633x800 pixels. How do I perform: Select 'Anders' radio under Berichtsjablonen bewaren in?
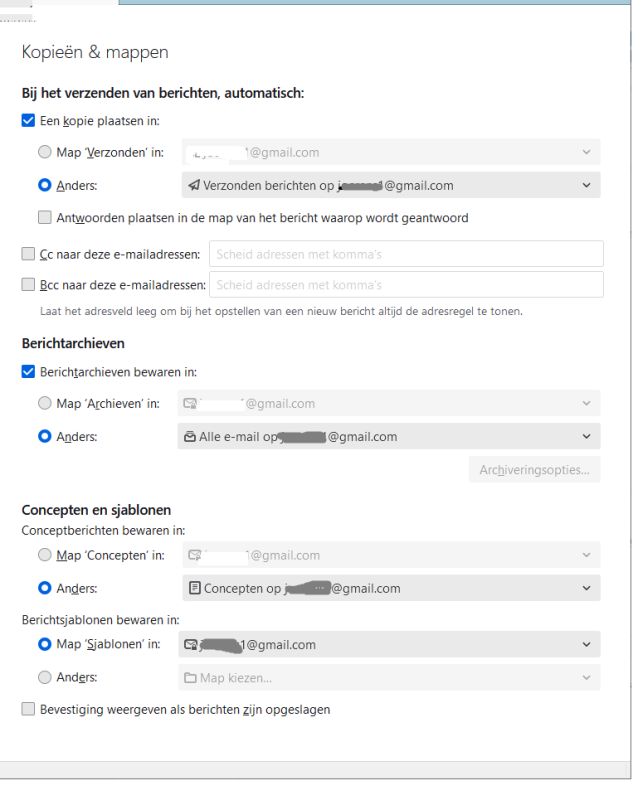click(45, 678)
